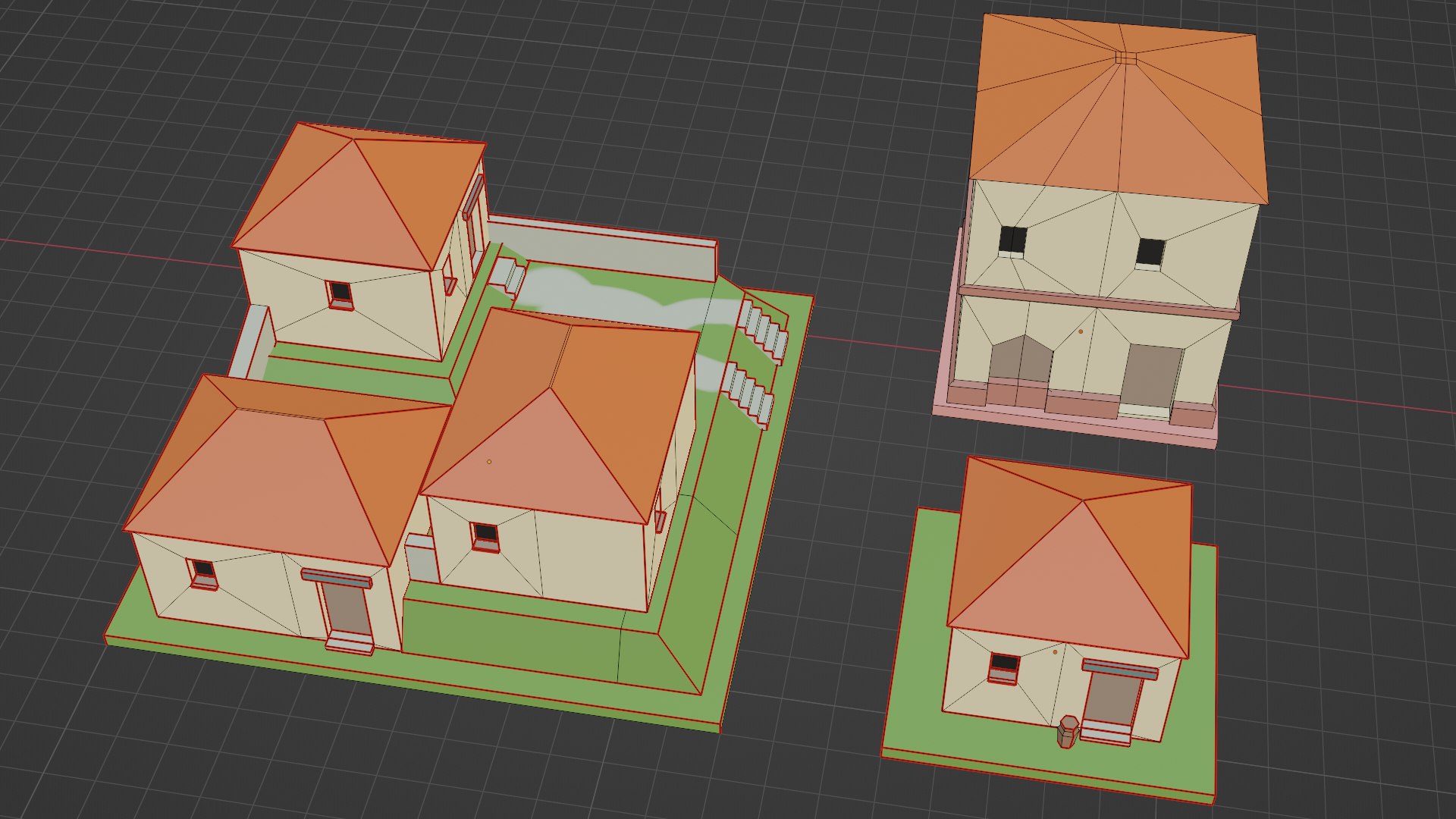Click the window left of the front-left house door
1456x819 pixels.
pos(202,573)
